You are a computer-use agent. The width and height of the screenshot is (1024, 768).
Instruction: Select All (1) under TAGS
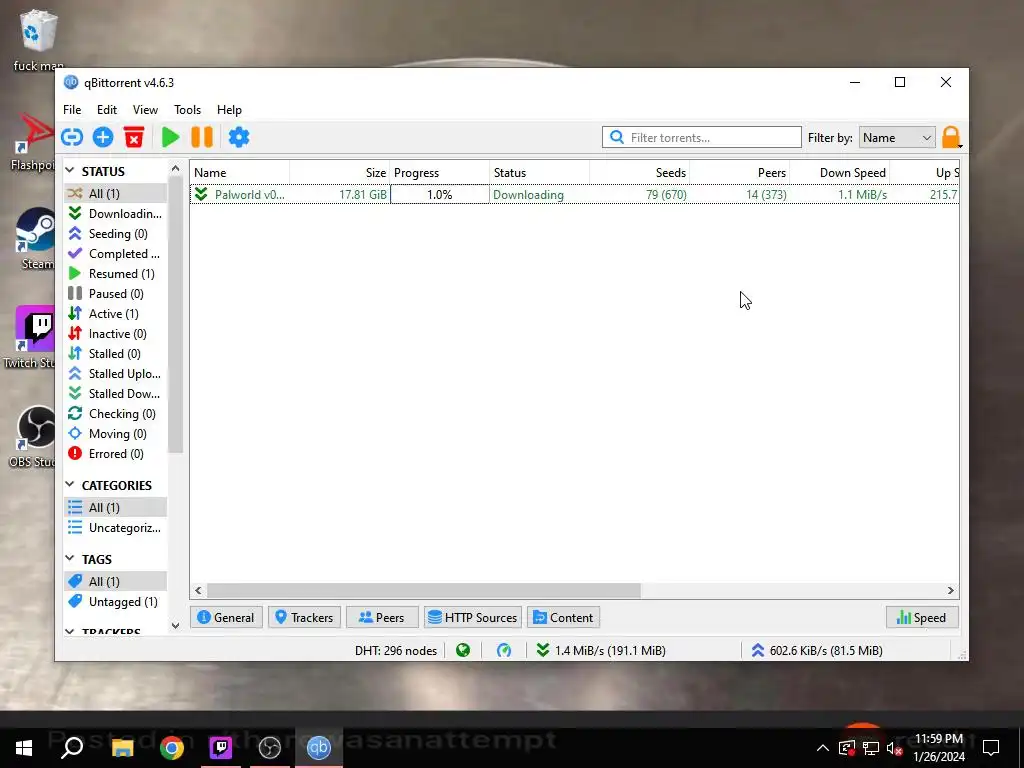pos(116,581)
